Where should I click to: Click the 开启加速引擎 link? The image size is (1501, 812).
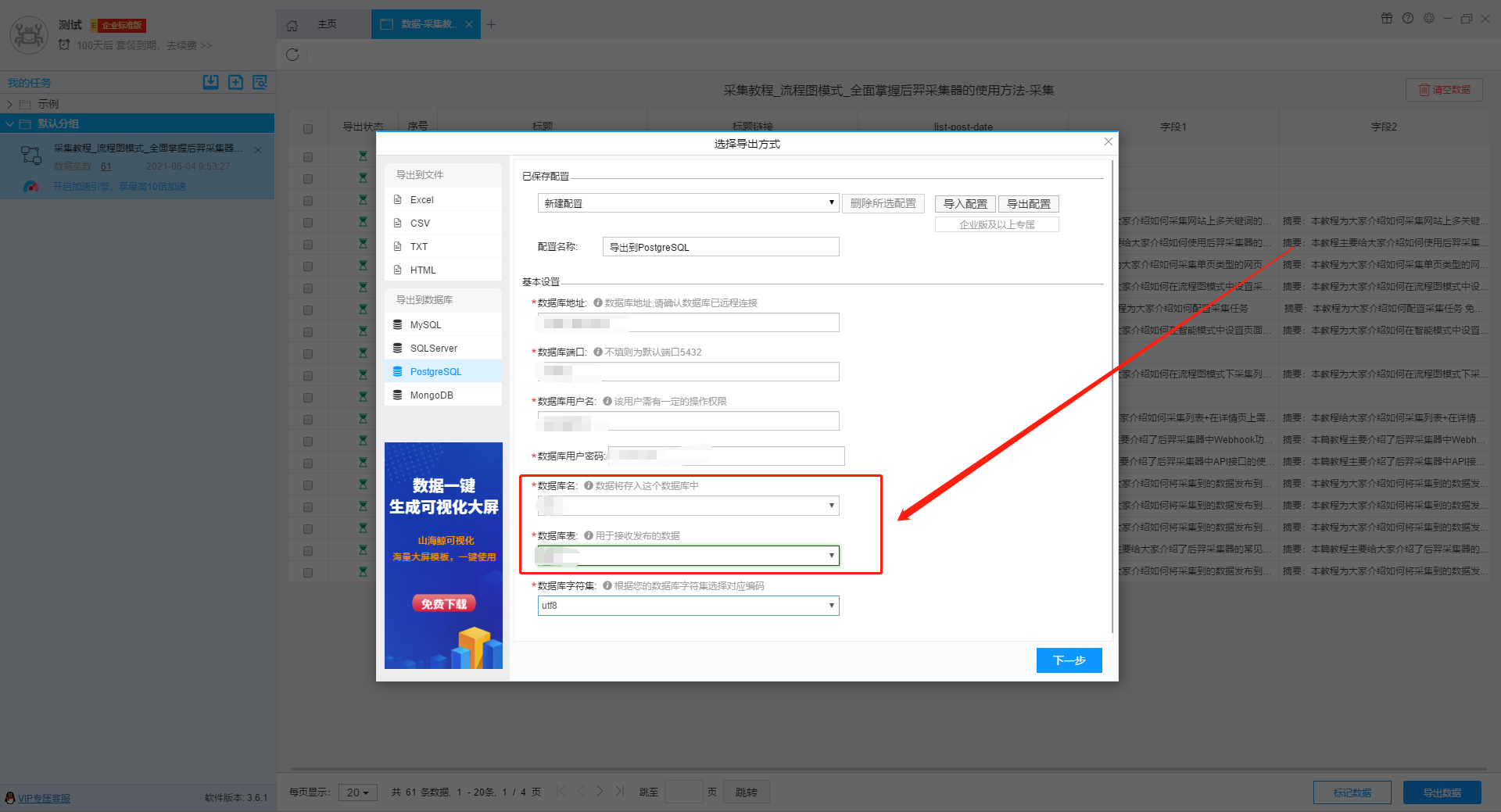tap(119, 187)
